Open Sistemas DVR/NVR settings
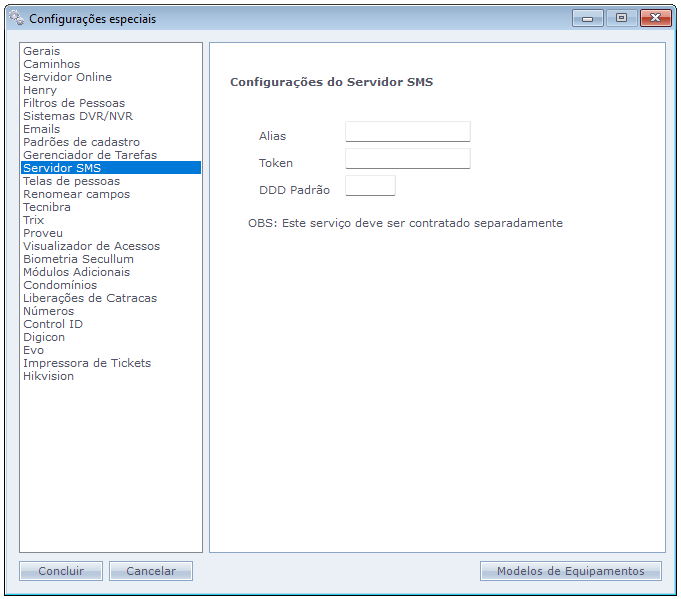Image resolution: width=681 pixels, height=599 pixels. [78, 116]
